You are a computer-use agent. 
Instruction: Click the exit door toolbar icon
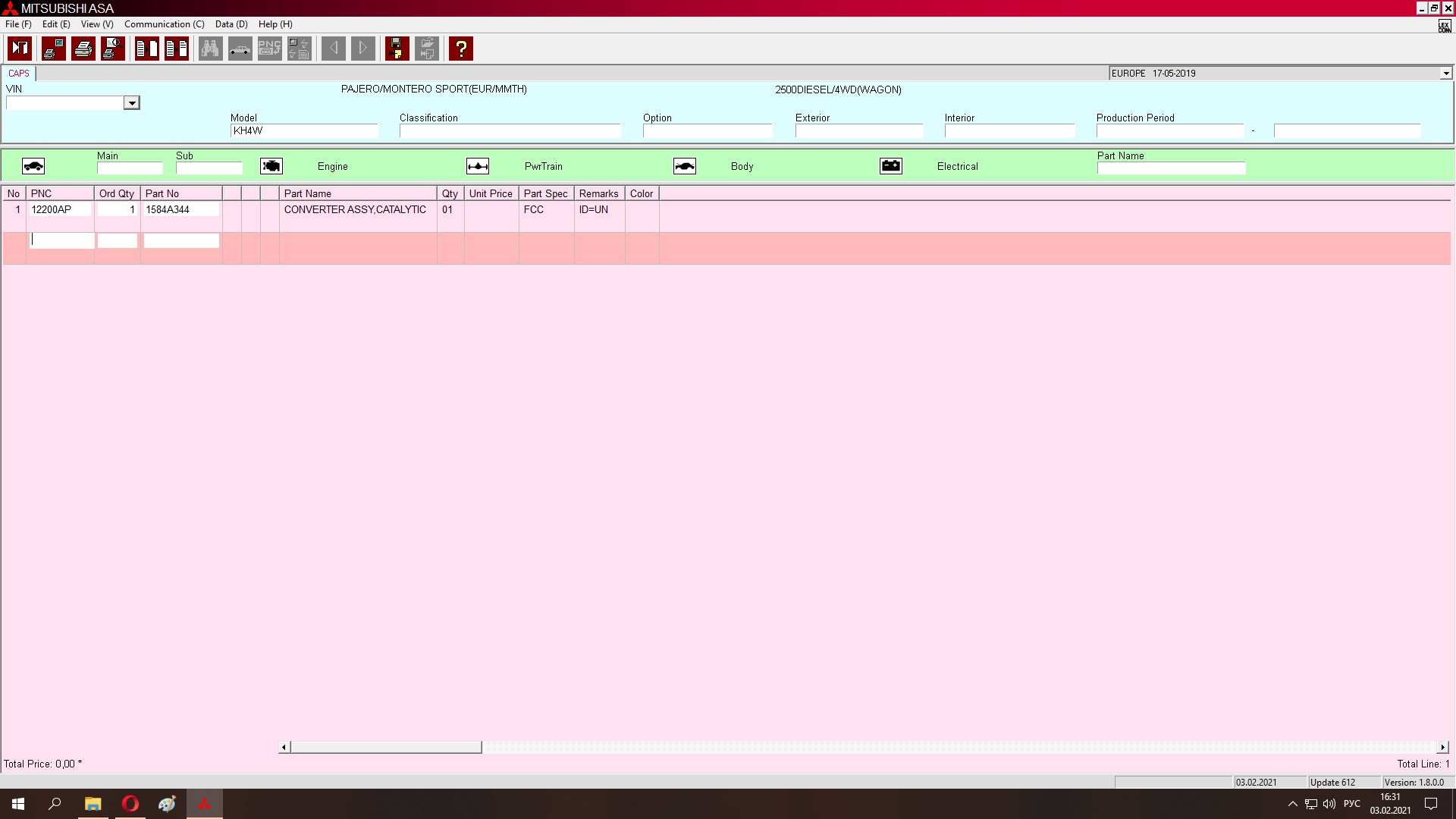pyautogui.click(x=20, y=49)
